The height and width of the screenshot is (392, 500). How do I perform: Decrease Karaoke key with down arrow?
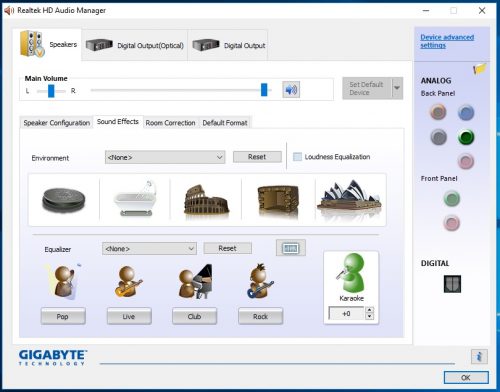(369, 317)
